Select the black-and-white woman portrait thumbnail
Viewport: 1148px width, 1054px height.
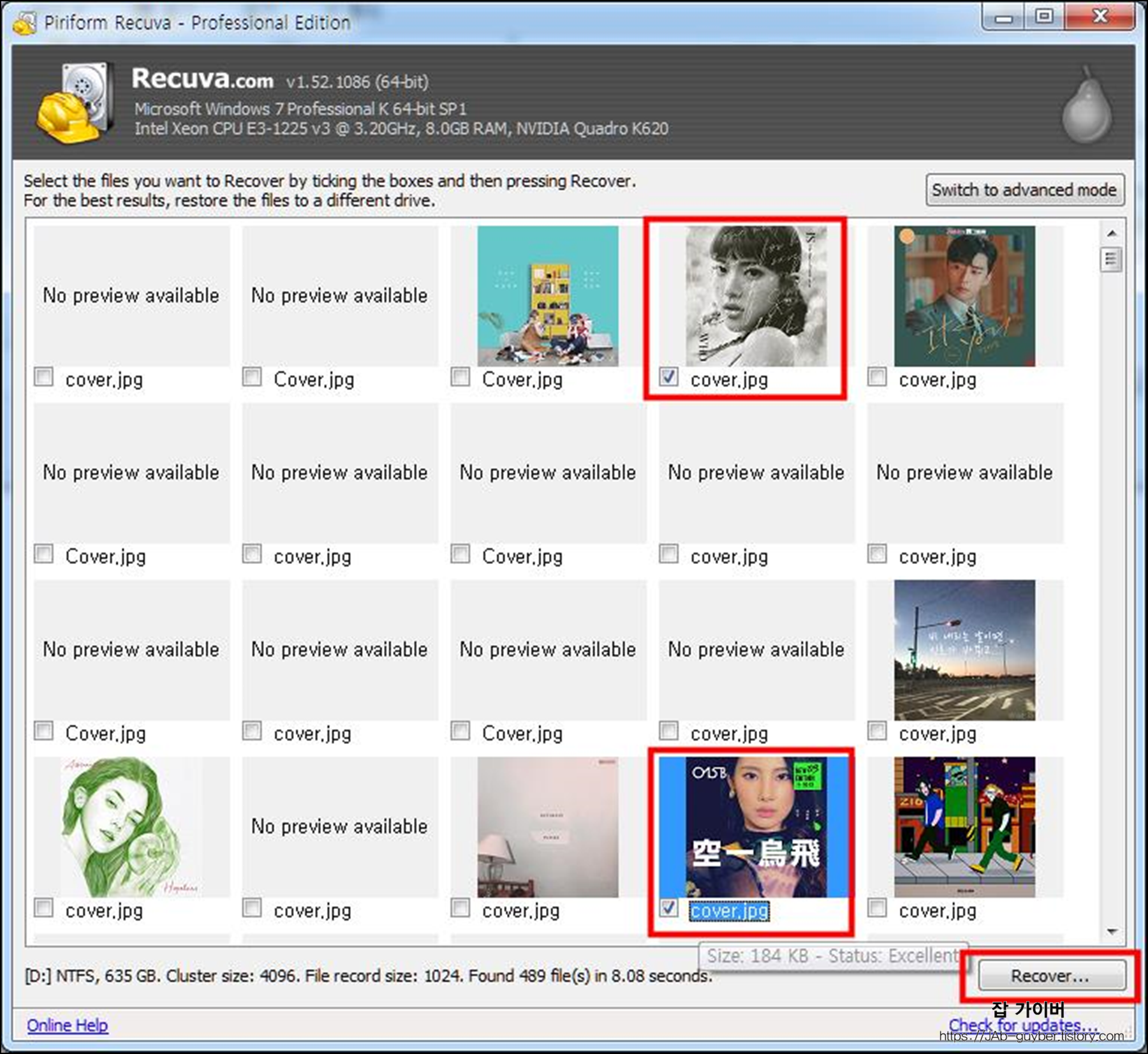click(x=756, y=296)
